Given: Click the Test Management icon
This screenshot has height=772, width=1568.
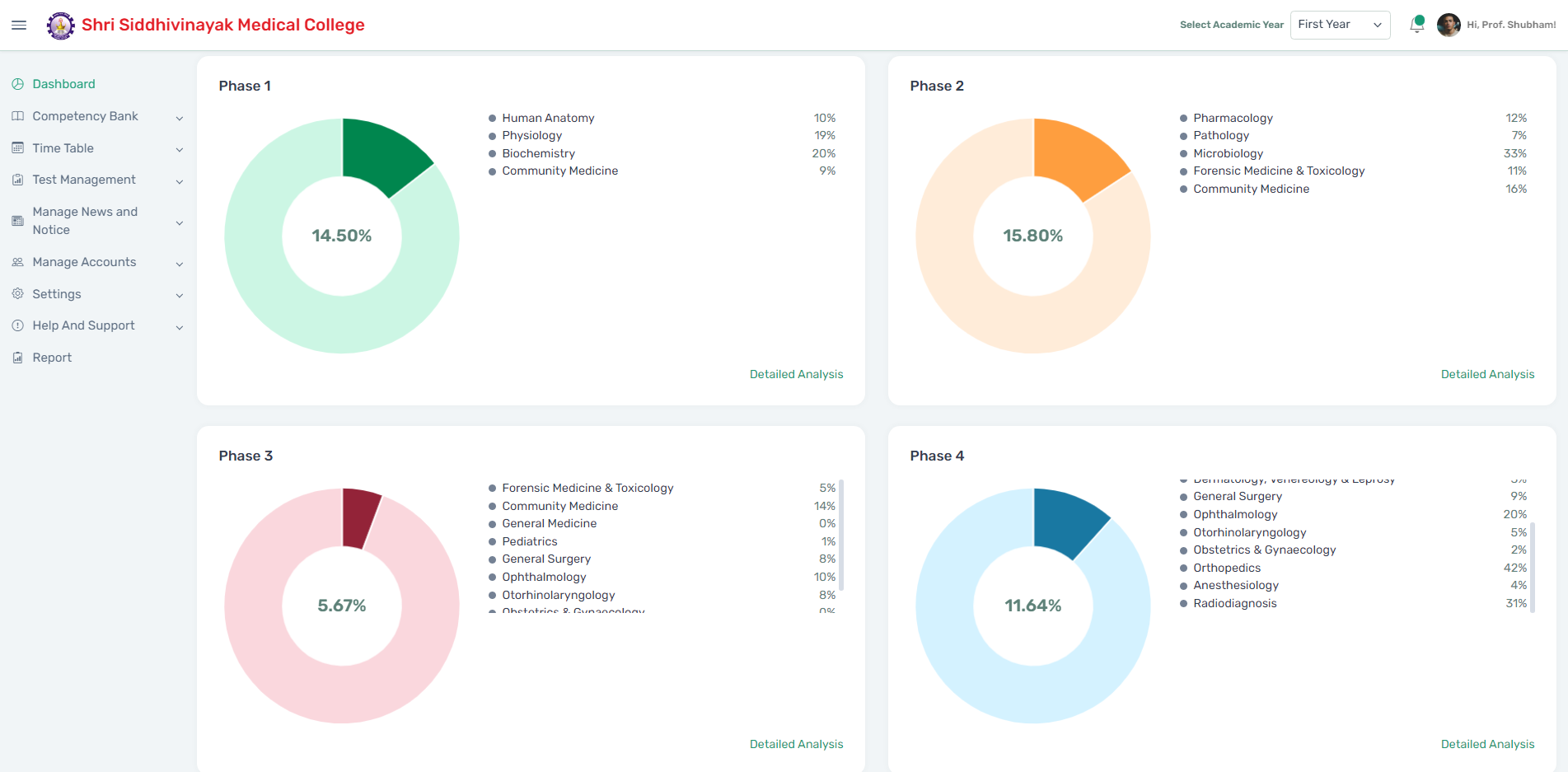Looking at the screenshot, I should coord(17,179).
